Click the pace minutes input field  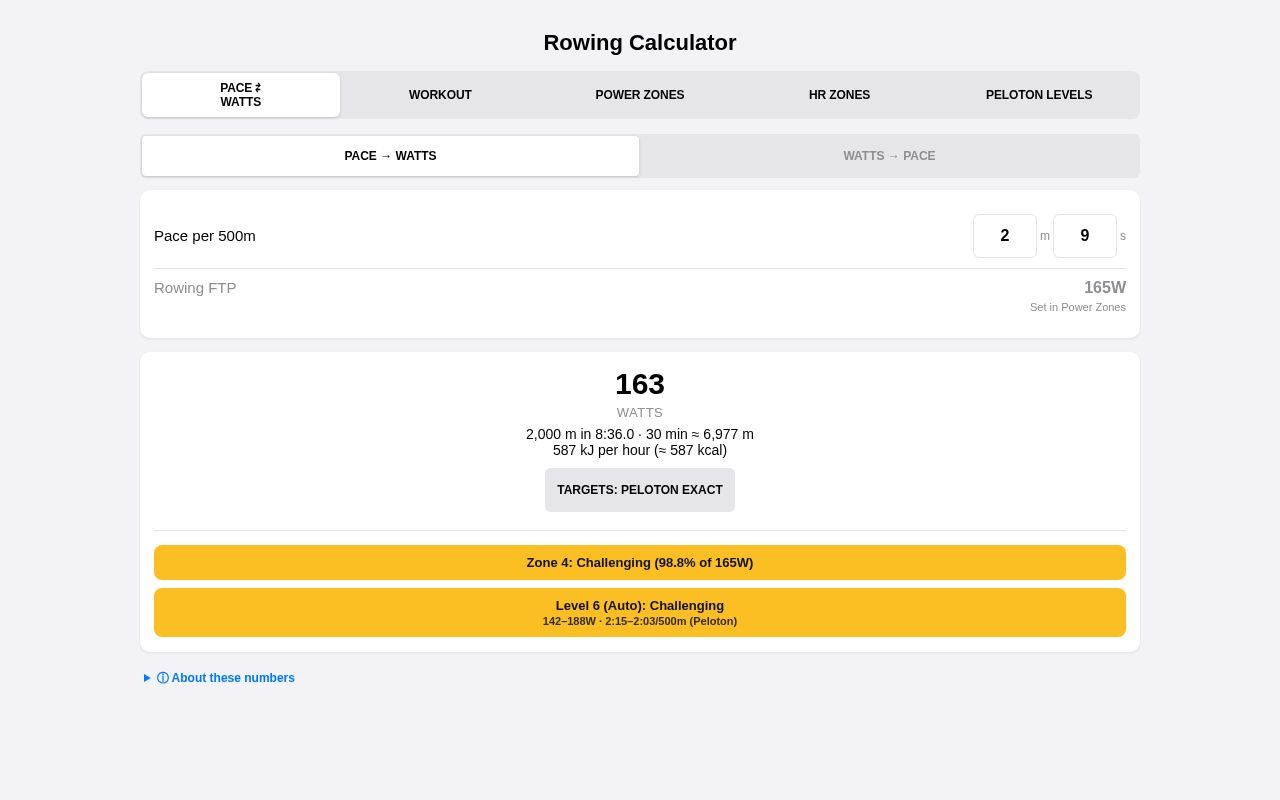1005,236
